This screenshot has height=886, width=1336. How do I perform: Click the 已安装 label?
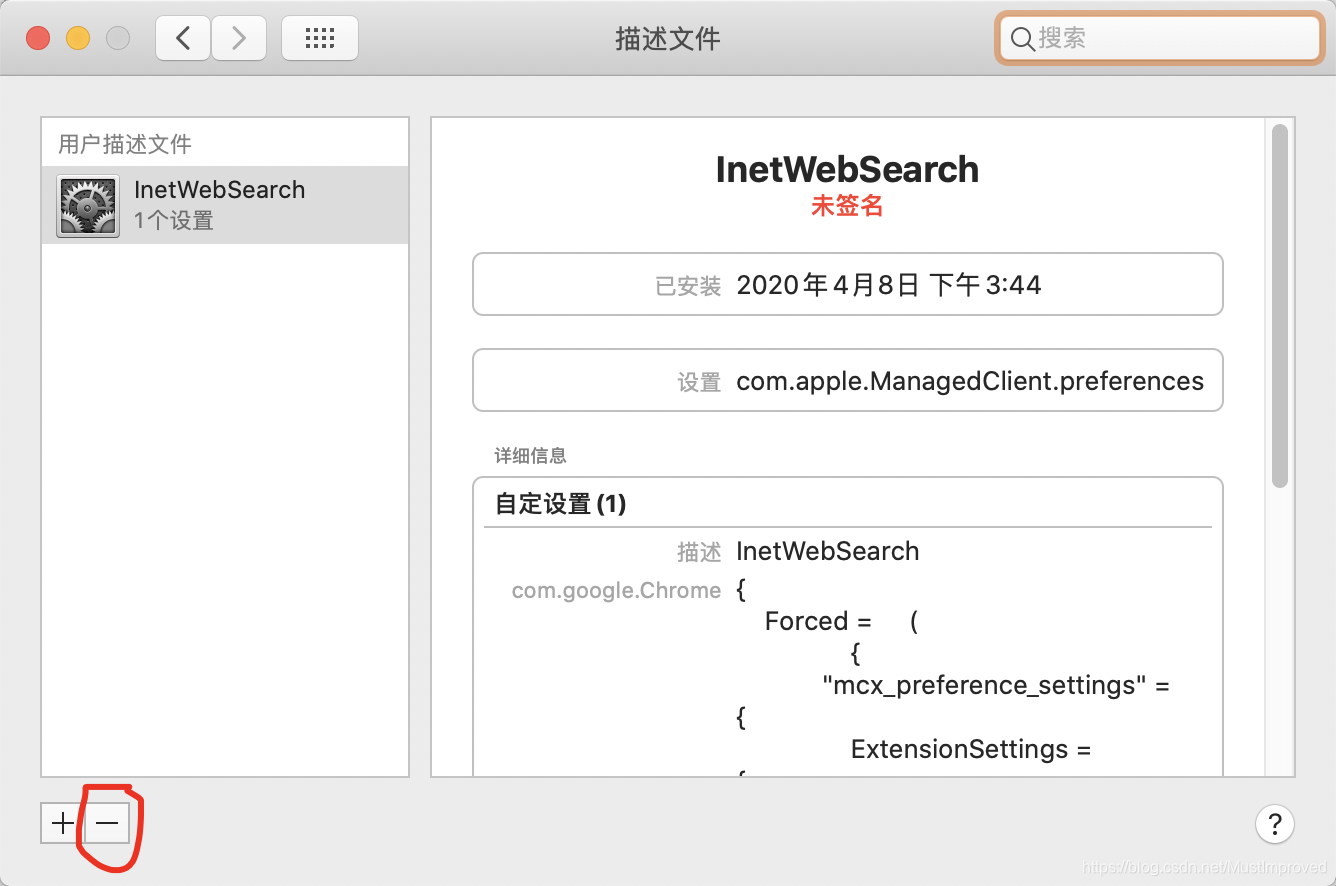(x=688, y=286)
